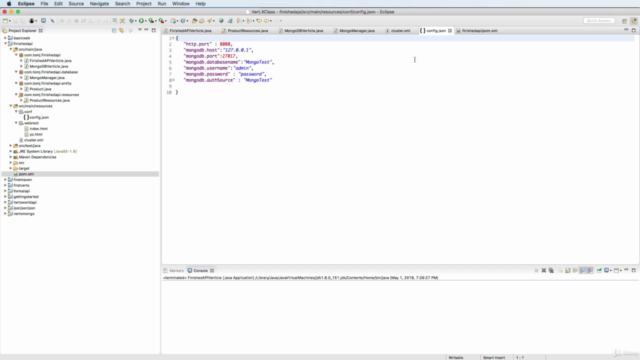
Task: Click the External Tools run icon
Action: pyautogui.click(x=162, y=21)
